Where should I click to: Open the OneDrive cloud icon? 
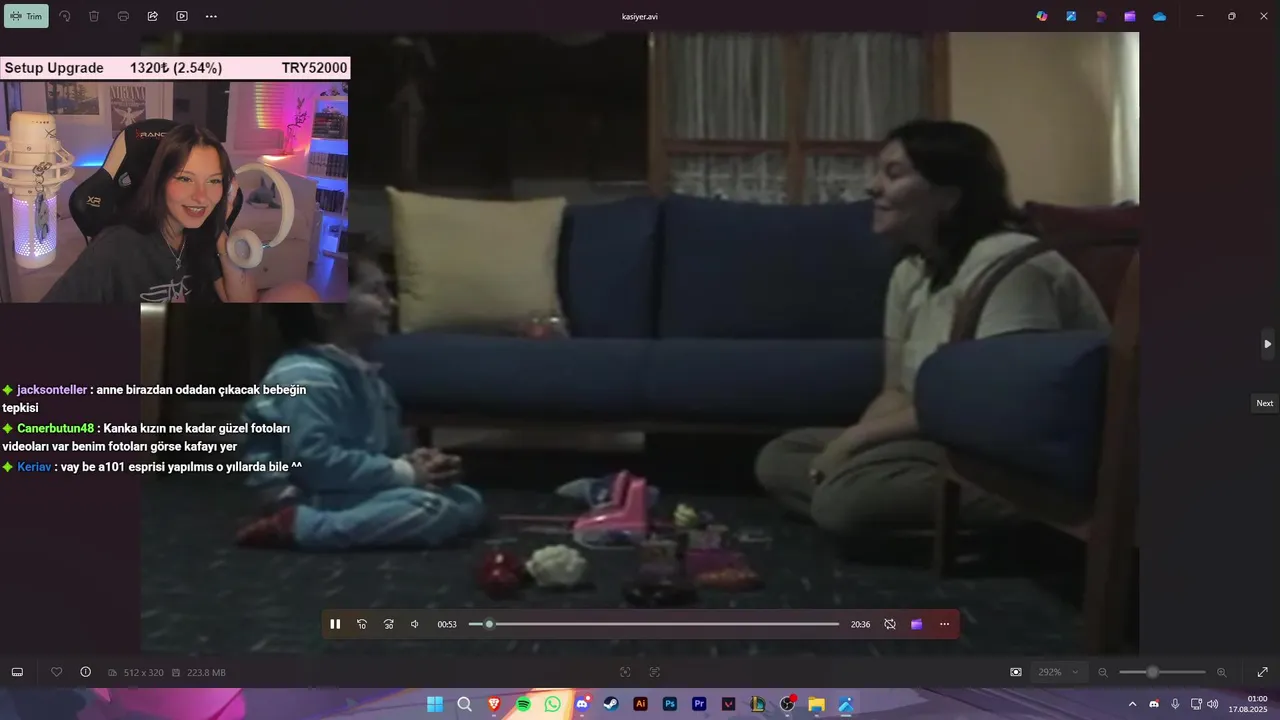pos(1159,16)
